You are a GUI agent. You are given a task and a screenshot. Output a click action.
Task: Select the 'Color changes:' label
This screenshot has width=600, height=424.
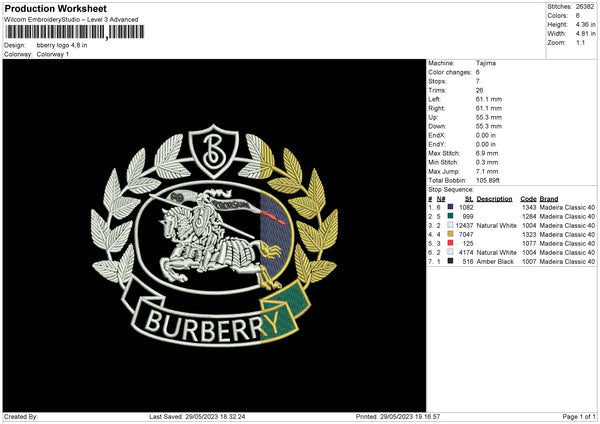pos(450,72)
